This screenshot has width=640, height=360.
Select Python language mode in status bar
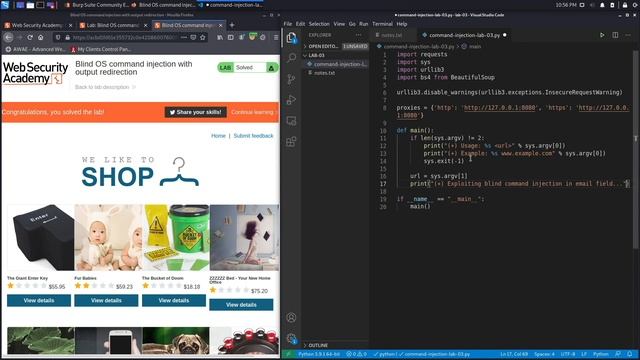600,354
